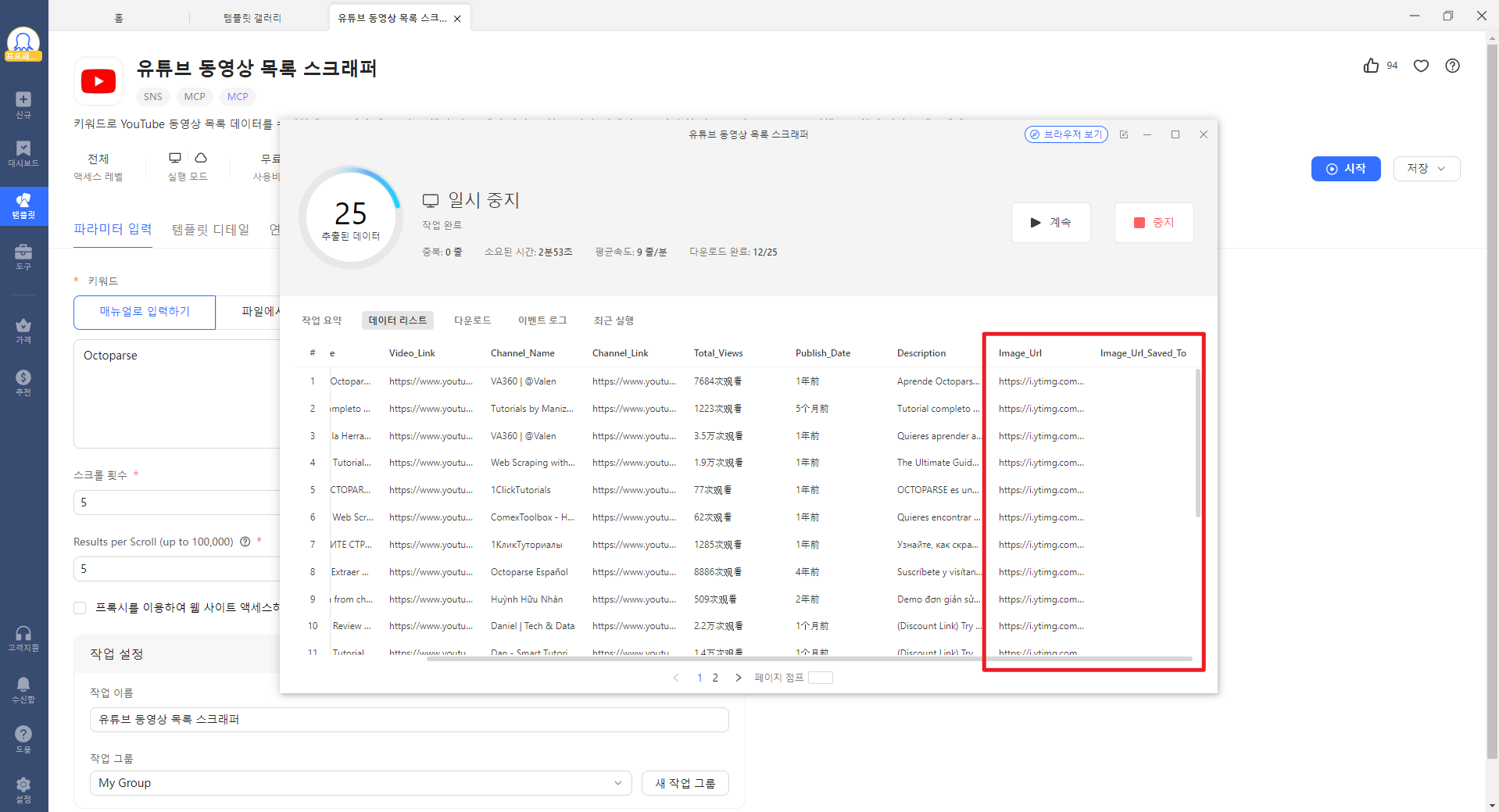This screenshot has width=1499, height=812.
Task: Click the 브라우저 보기 button
Action: coord(1066,134)
